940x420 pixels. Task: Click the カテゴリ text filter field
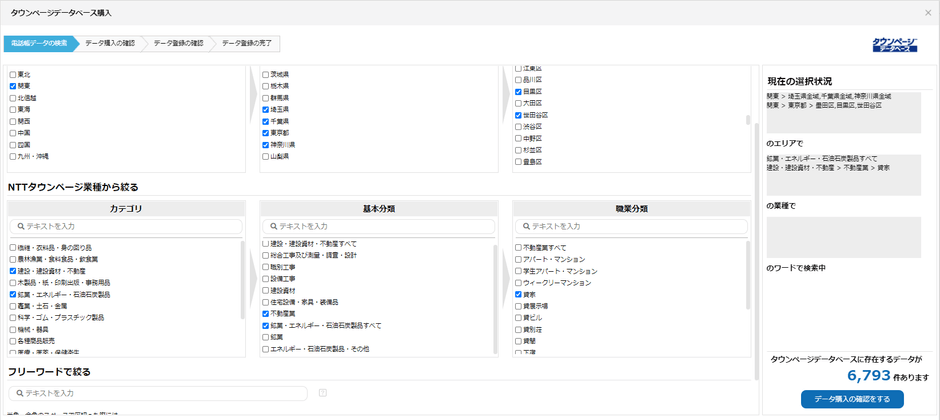click(x=130, y=227)
